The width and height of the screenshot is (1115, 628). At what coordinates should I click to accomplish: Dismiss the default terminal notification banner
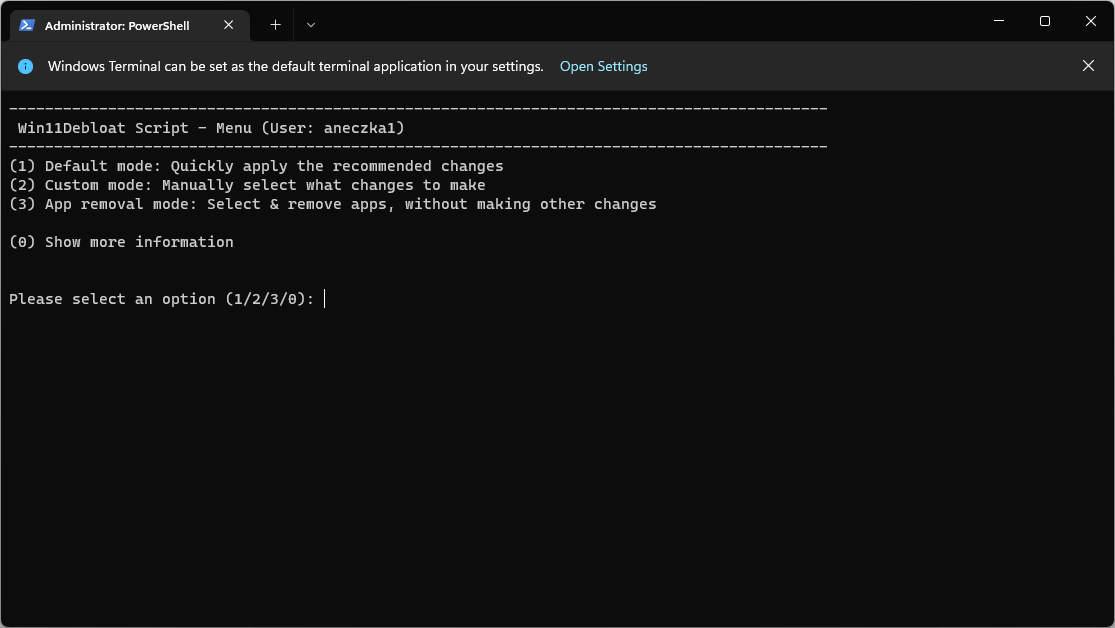[x=1088, y=65]
